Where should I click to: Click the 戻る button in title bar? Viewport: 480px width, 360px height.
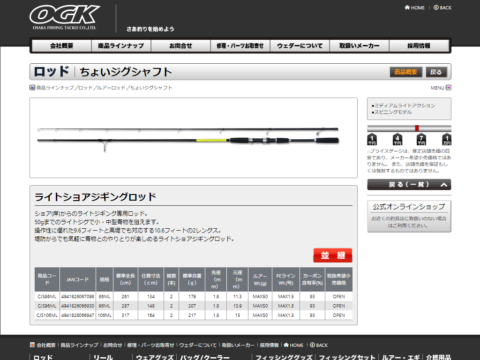436,72
